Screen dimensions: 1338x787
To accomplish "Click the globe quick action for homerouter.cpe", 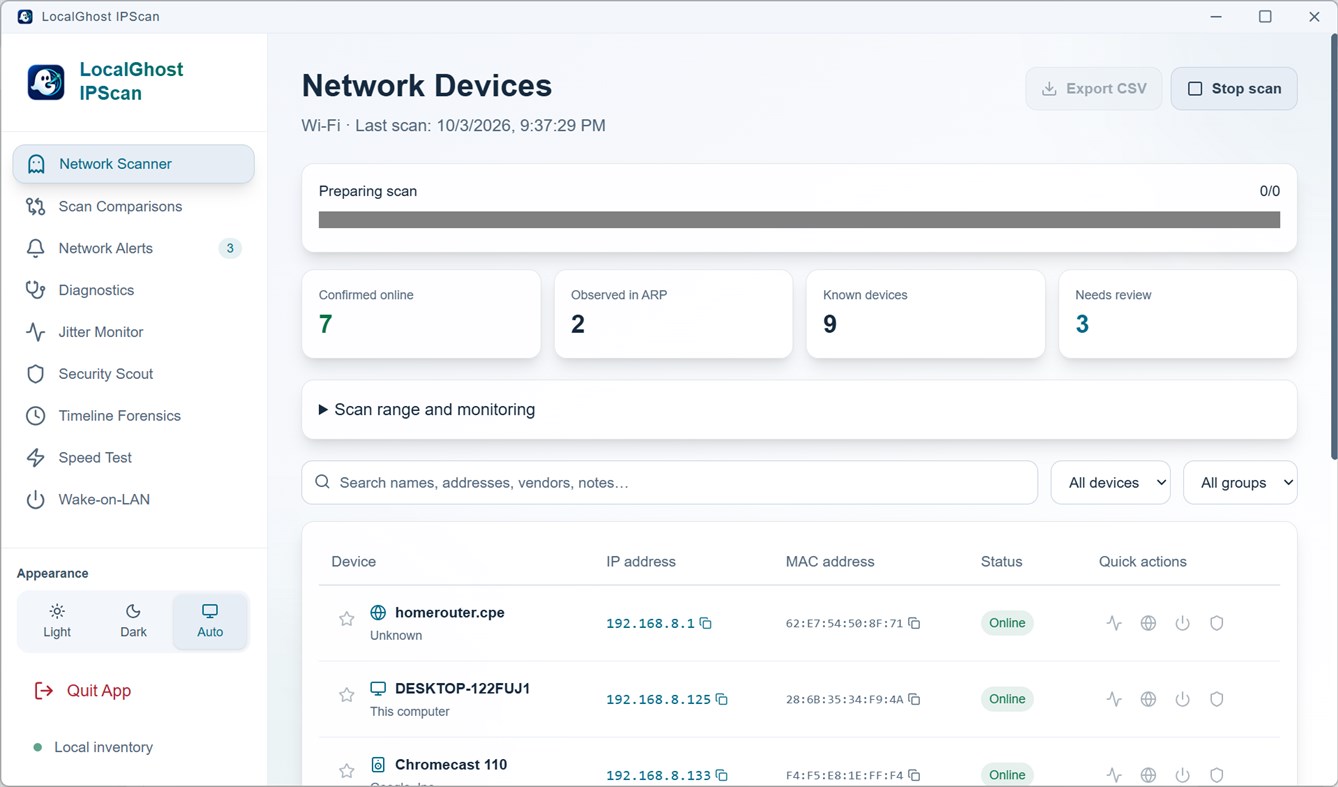I will 1148,623.
